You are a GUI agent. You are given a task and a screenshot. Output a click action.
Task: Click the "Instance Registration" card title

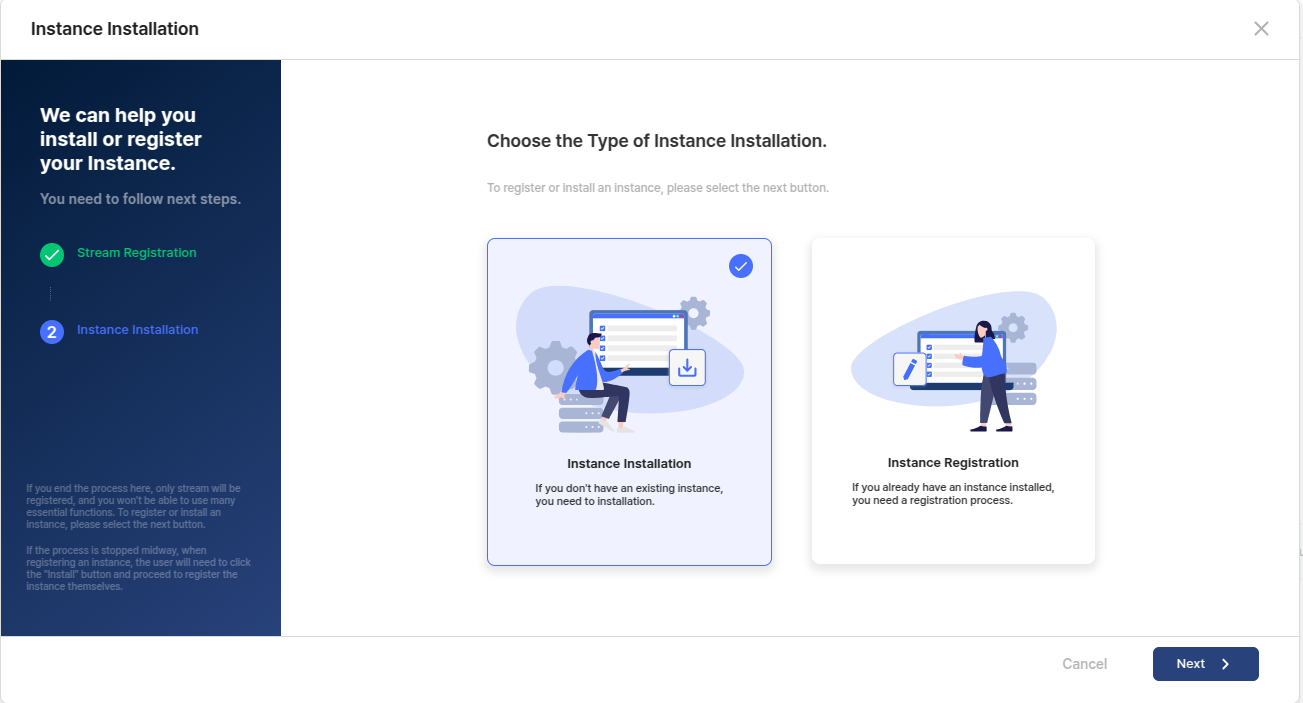pos(953,463)
